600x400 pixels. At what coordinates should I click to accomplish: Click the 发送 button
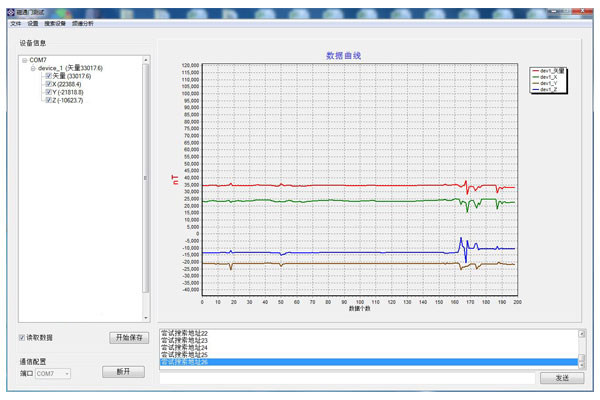coord(561,378)
